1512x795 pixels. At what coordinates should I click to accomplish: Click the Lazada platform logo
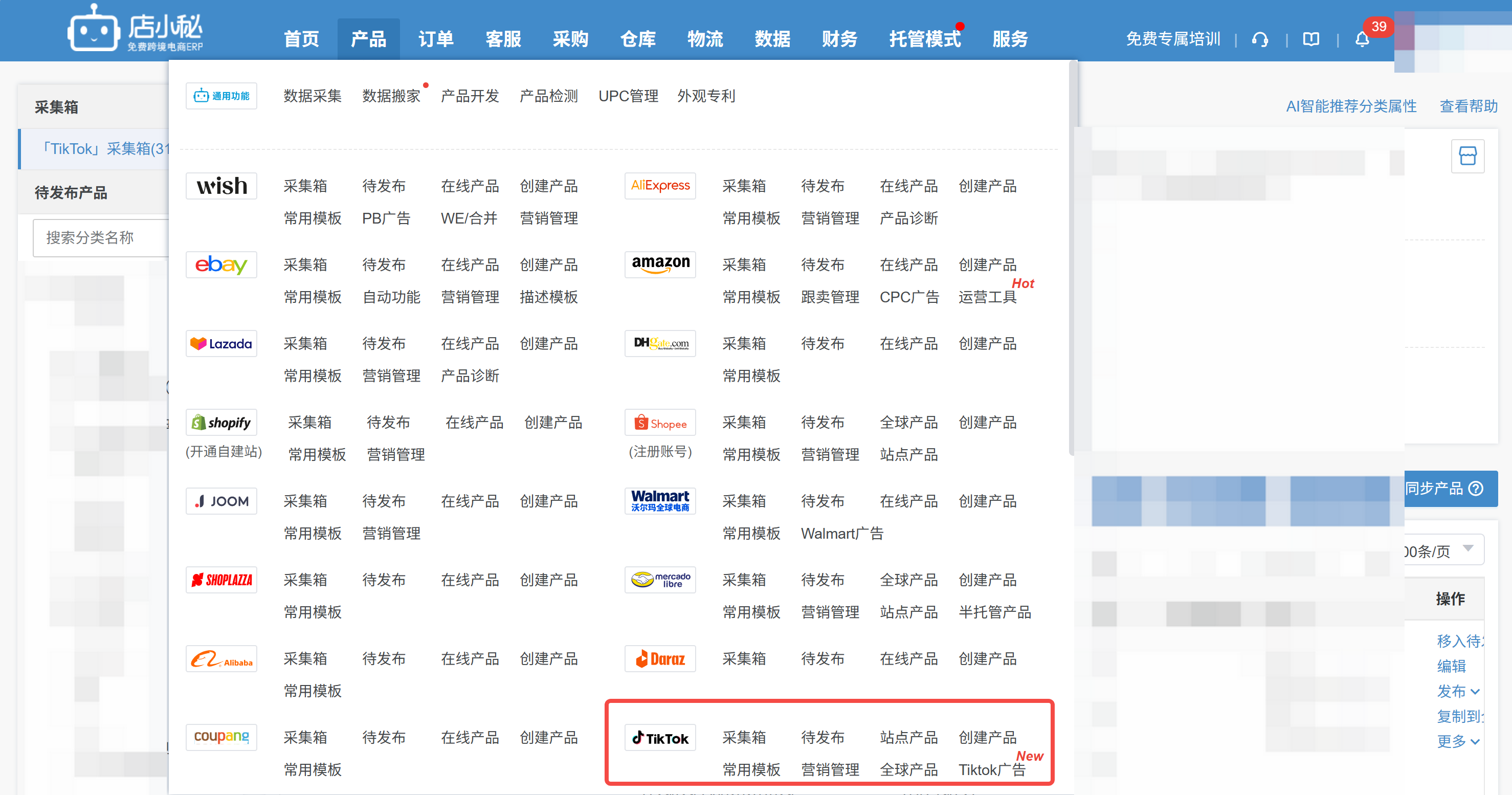point(221,343)
